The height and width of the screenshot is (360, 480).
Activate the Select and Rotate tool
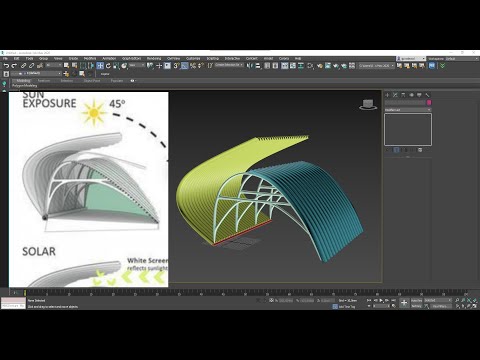(x=108, y=66)
